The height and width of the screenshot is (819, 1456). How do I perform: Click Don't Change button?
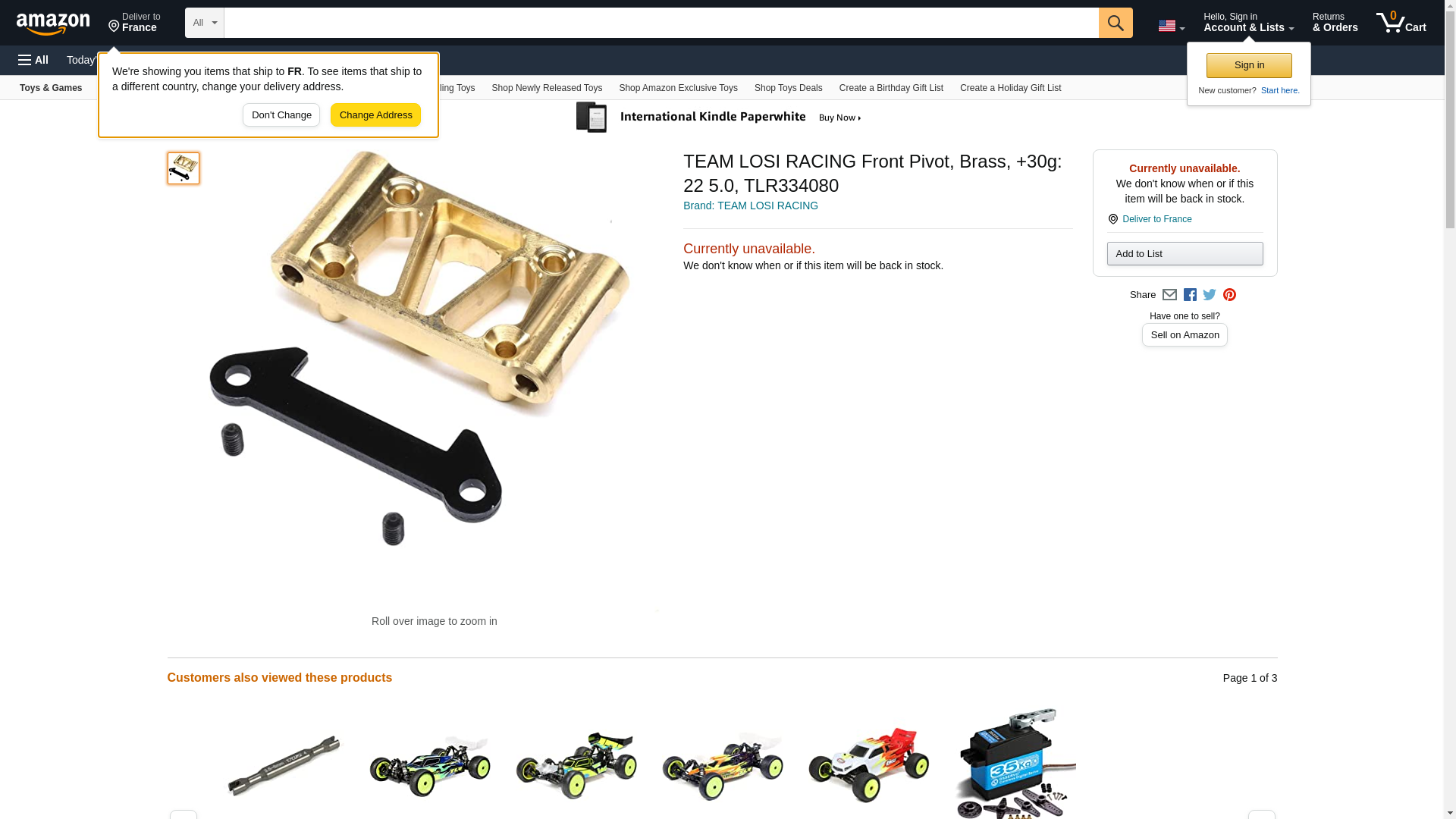(x=281, y=115)
